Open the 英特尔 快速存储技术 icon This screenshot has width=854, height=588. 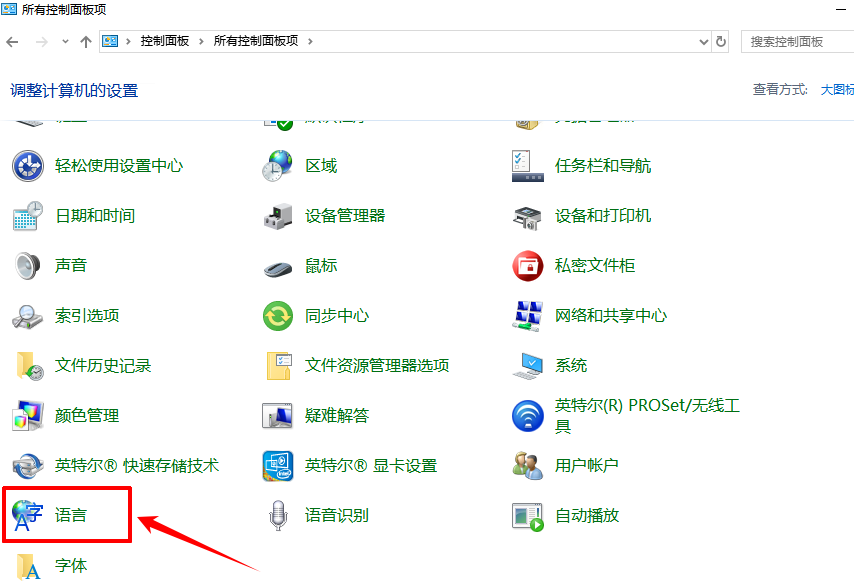tap(28, 466)
